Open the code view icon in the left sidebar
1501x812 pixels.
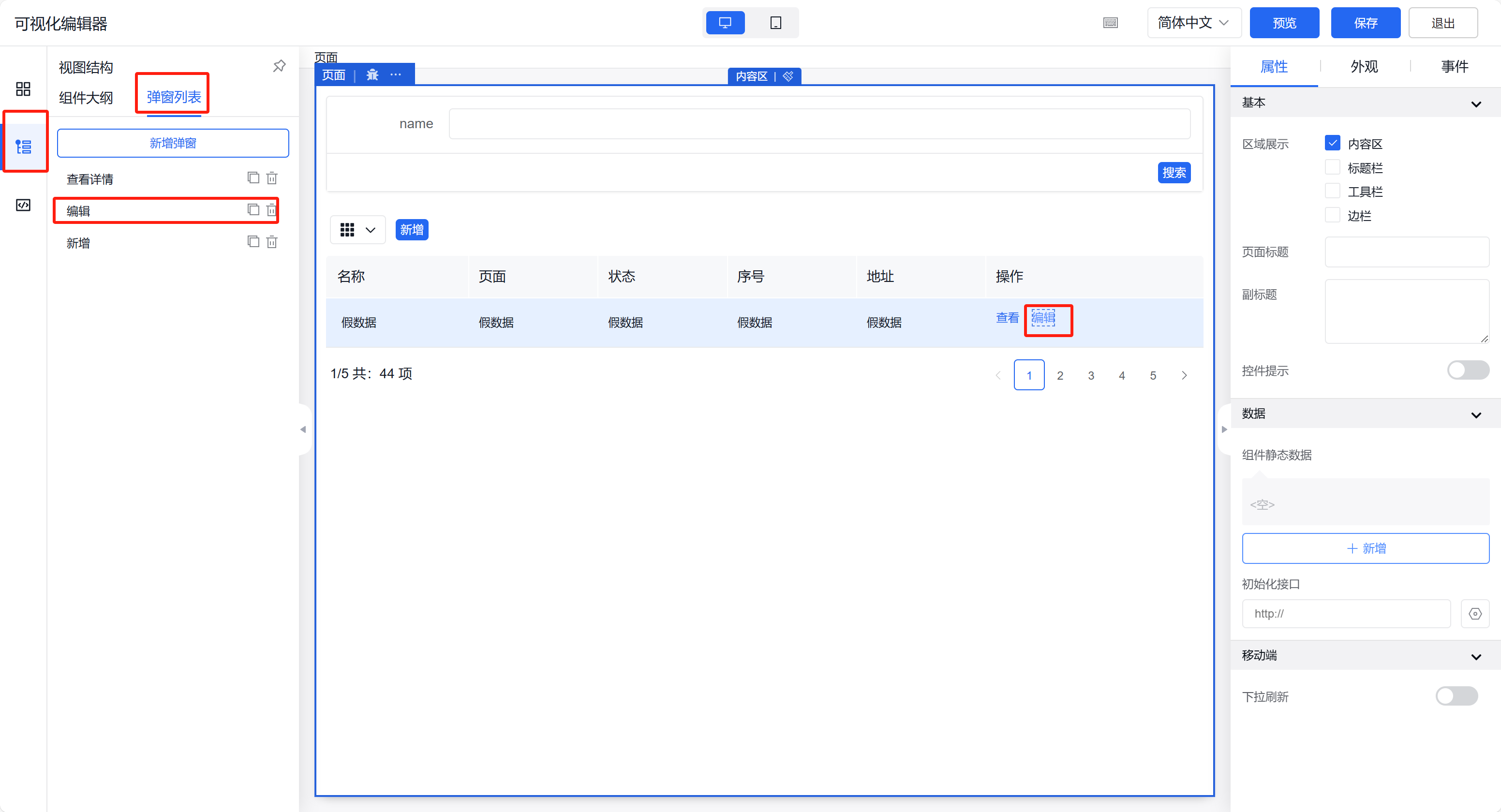tap(23, 205)
